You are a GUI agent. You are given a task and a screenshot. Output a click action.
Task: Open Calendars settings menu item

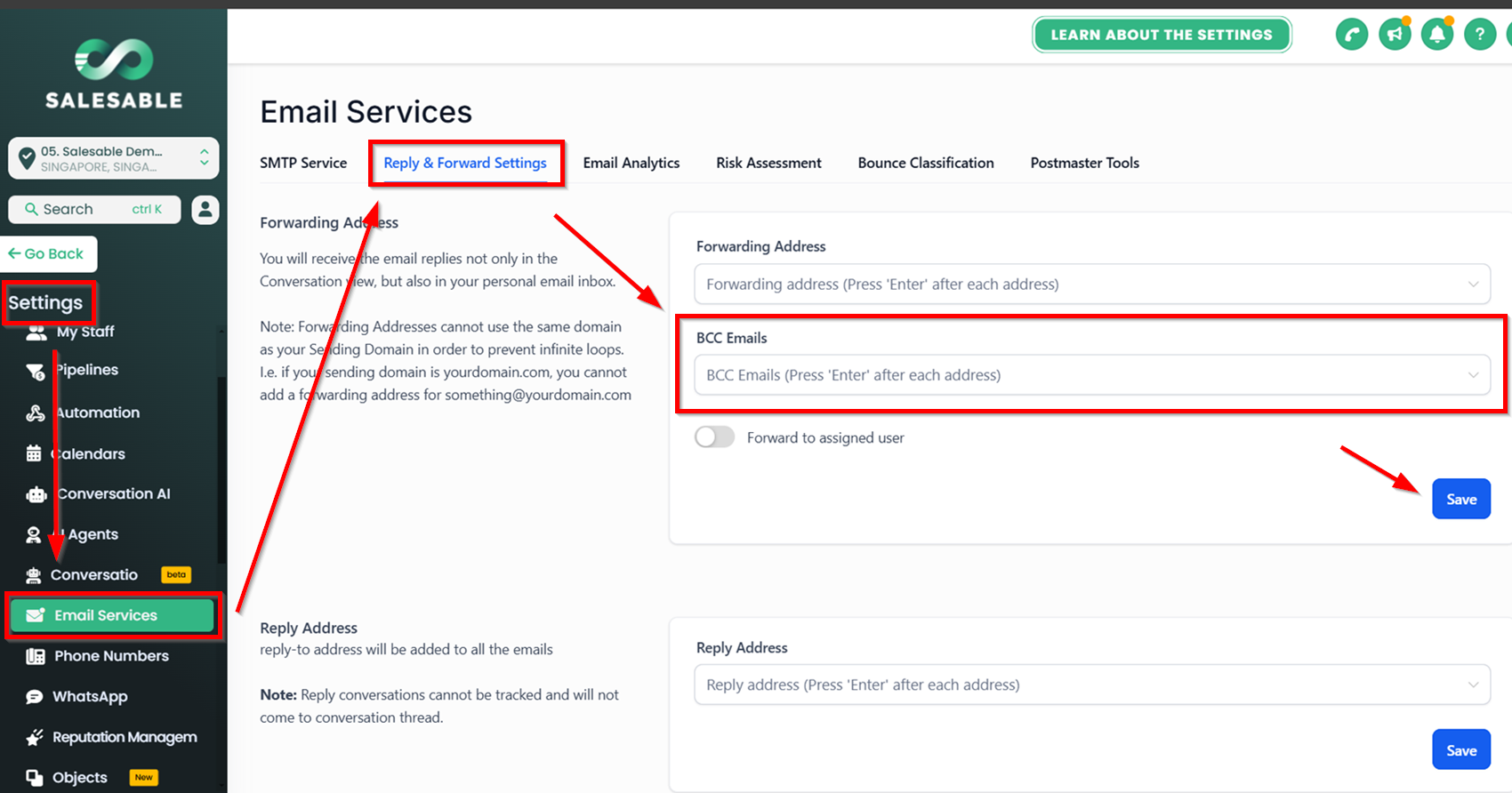click(x=89, y=453)
